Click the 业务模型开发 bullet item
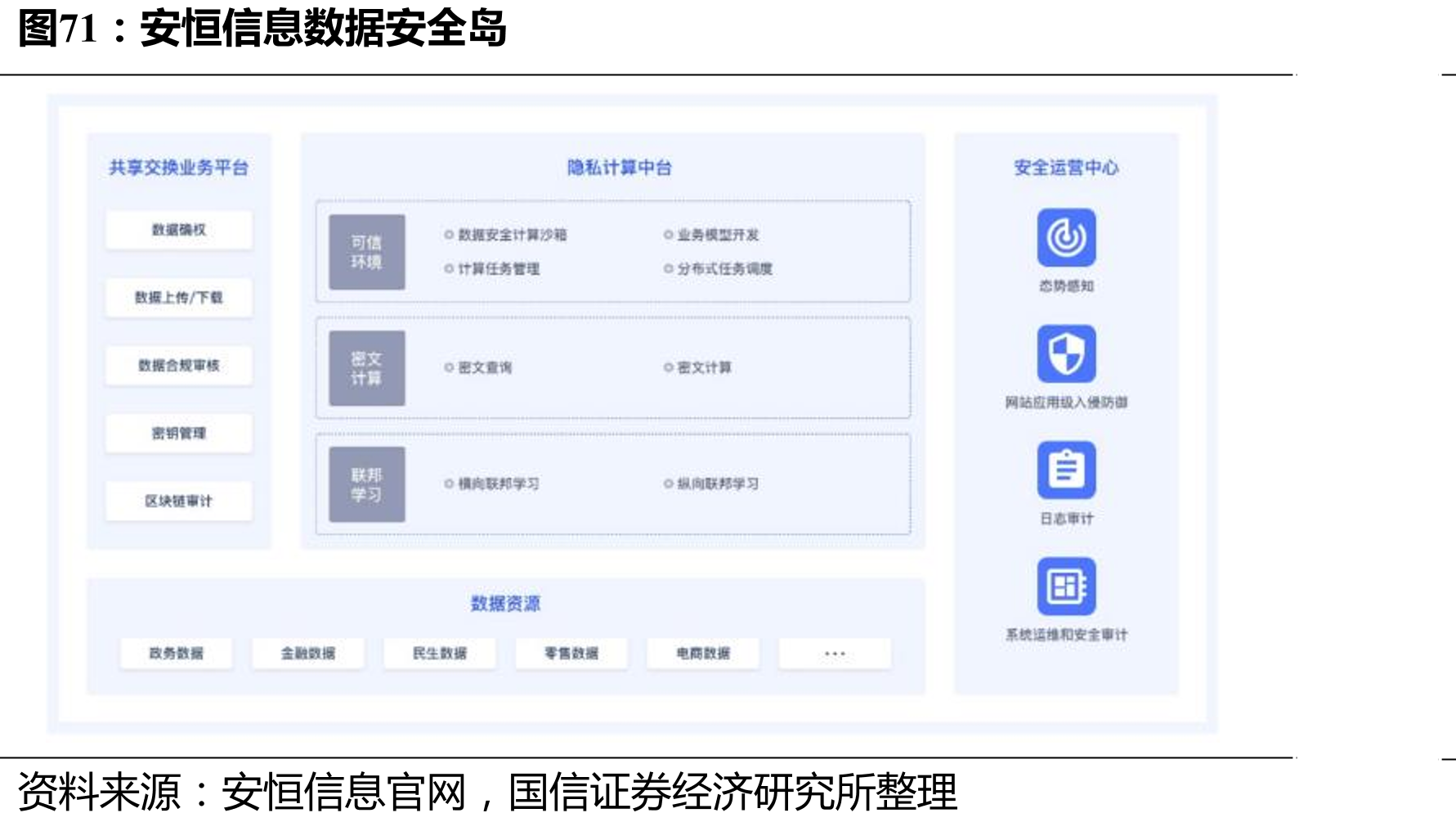Screen dimensions: 1456x822 711,235
